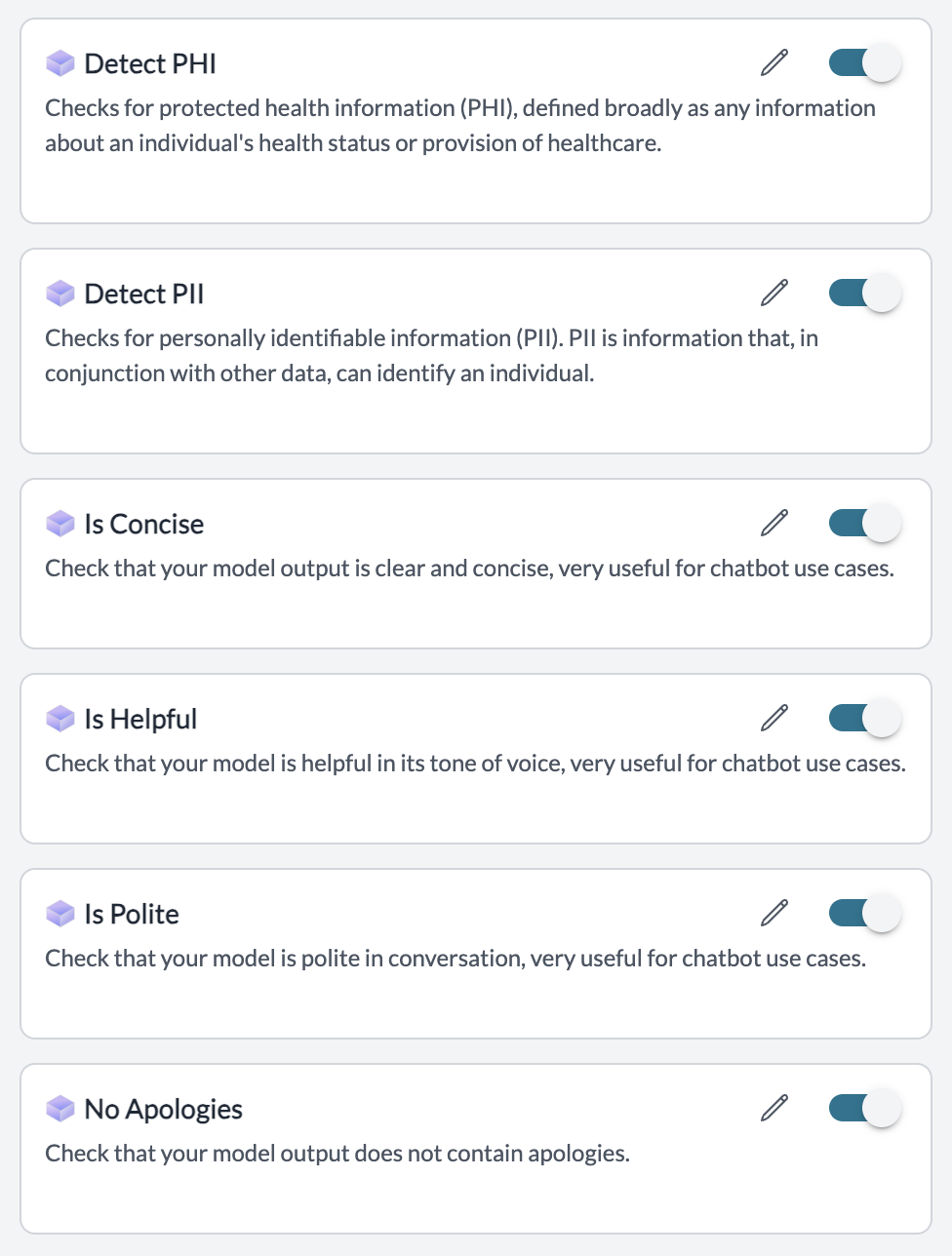Click the cube icon beside Is Polite

pyautogui.click(x=60, y=914)
